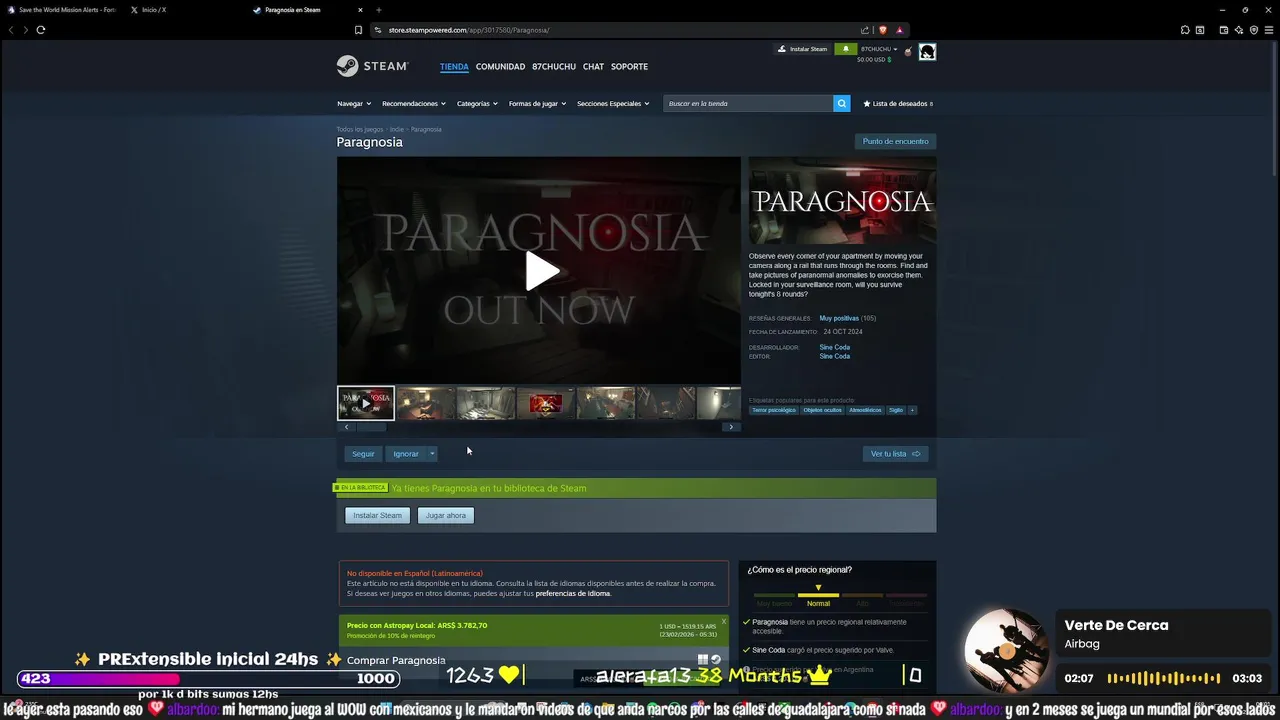Click the Ver tu lista button

point(895,454)
